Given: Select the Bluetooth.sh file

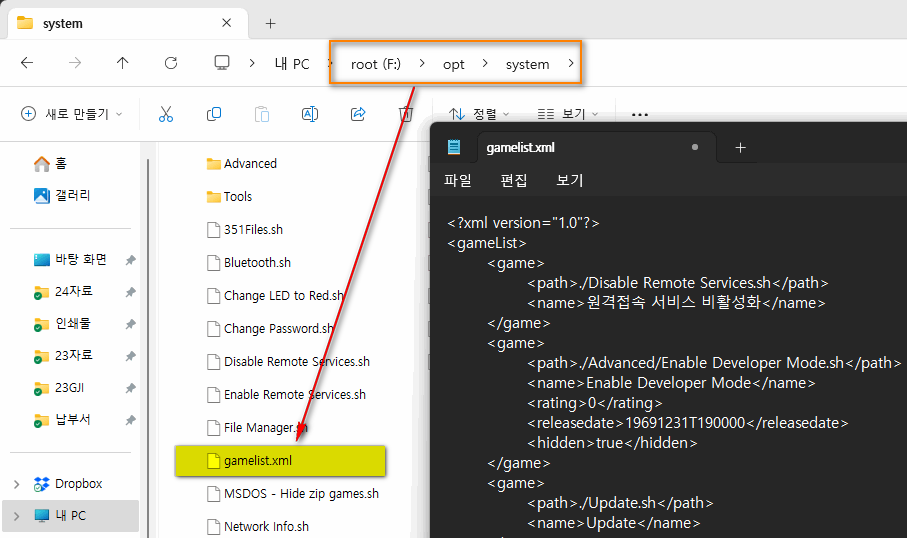Looking at the screenshot, I should click(x=249, y=263).
